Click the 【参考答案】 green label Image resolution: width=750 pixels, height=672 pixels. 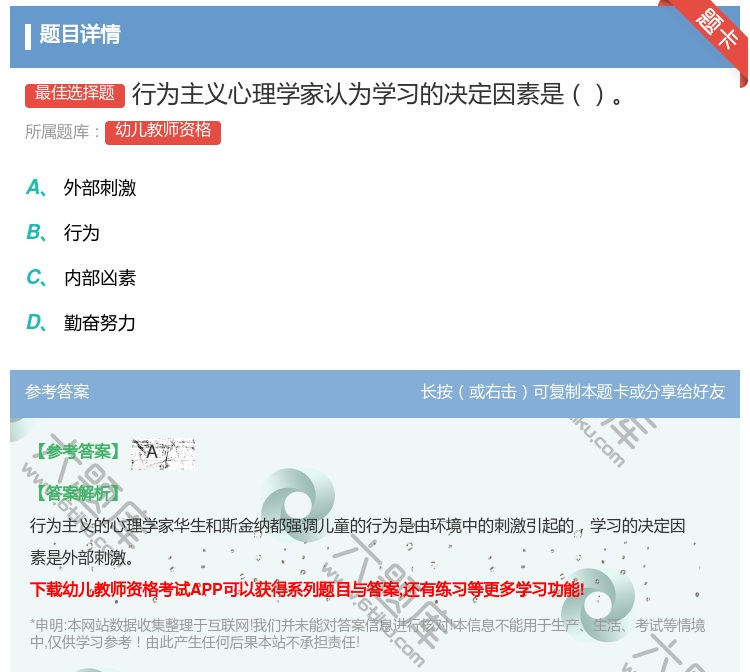click(76, 451)
